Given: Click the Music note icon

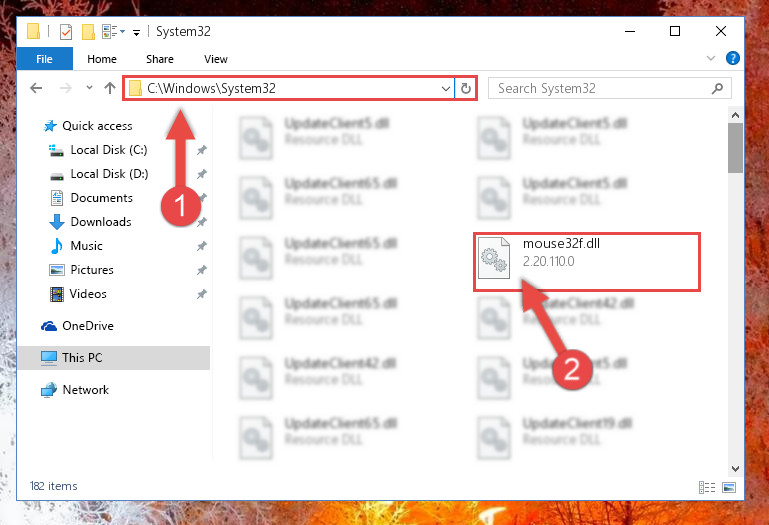Looking at the screenshot, I should 57,246.
